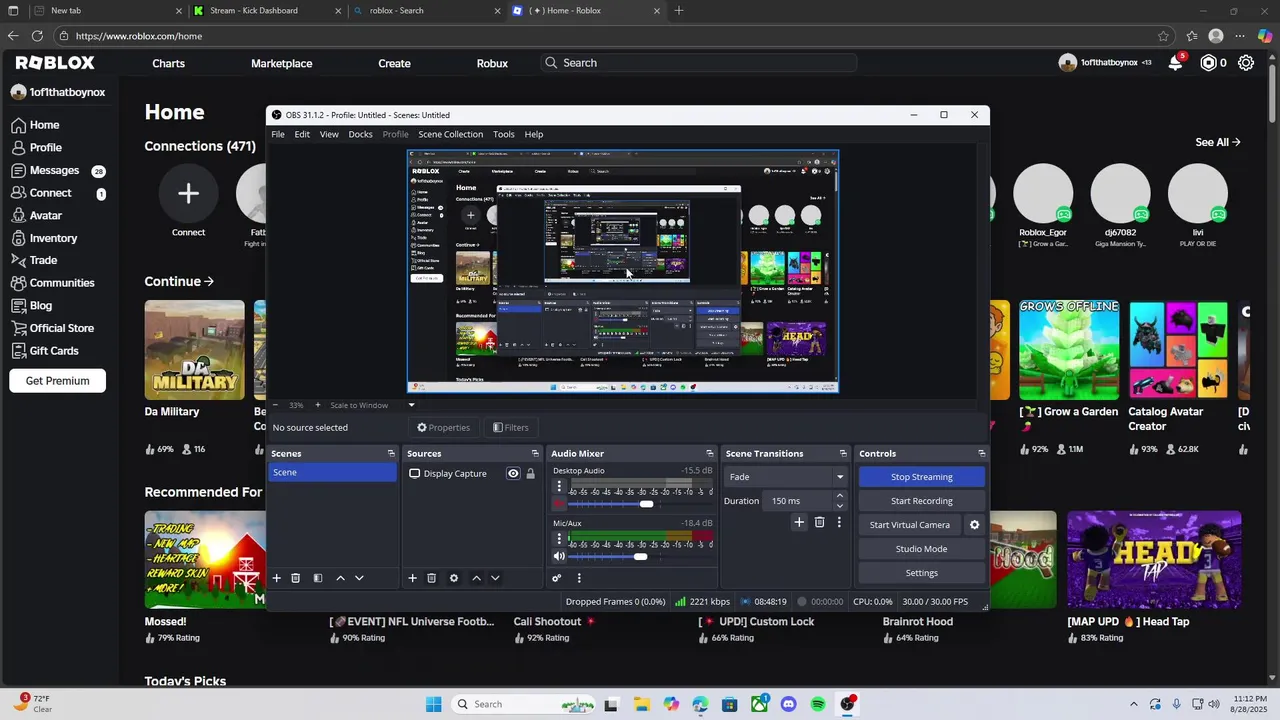1280x720 pixels.
Task: Open source properties gear in Sources dock
Action: tap(454, 578)
